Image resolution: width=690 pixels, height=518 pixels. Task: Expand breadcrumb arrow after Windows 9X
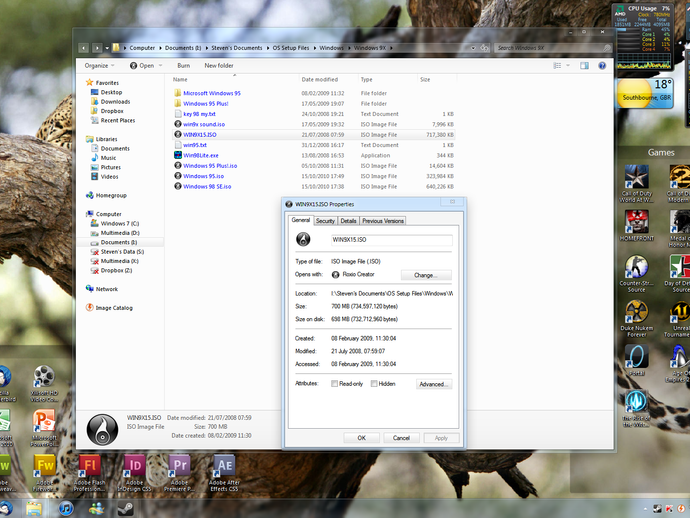click(x=391, y=48)
